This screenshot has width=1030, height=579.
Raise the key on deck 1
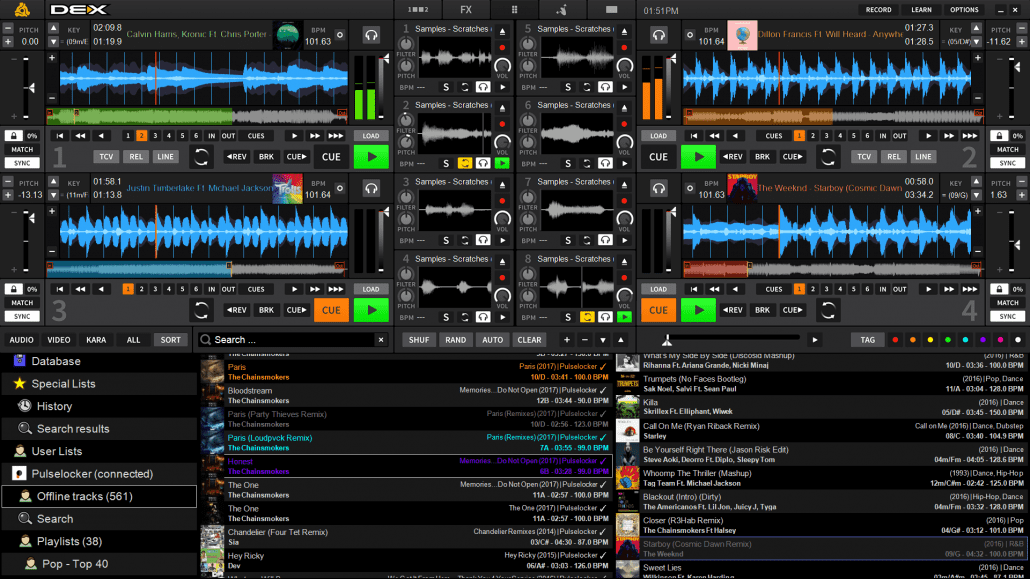click(53, 28)
